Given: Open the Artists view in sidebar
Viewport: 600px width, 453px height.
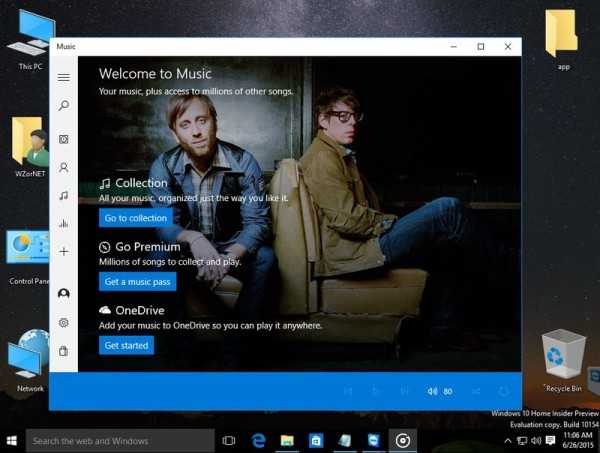Looking at the screenshot, I should pyautogui.click(x=64, y=168).
